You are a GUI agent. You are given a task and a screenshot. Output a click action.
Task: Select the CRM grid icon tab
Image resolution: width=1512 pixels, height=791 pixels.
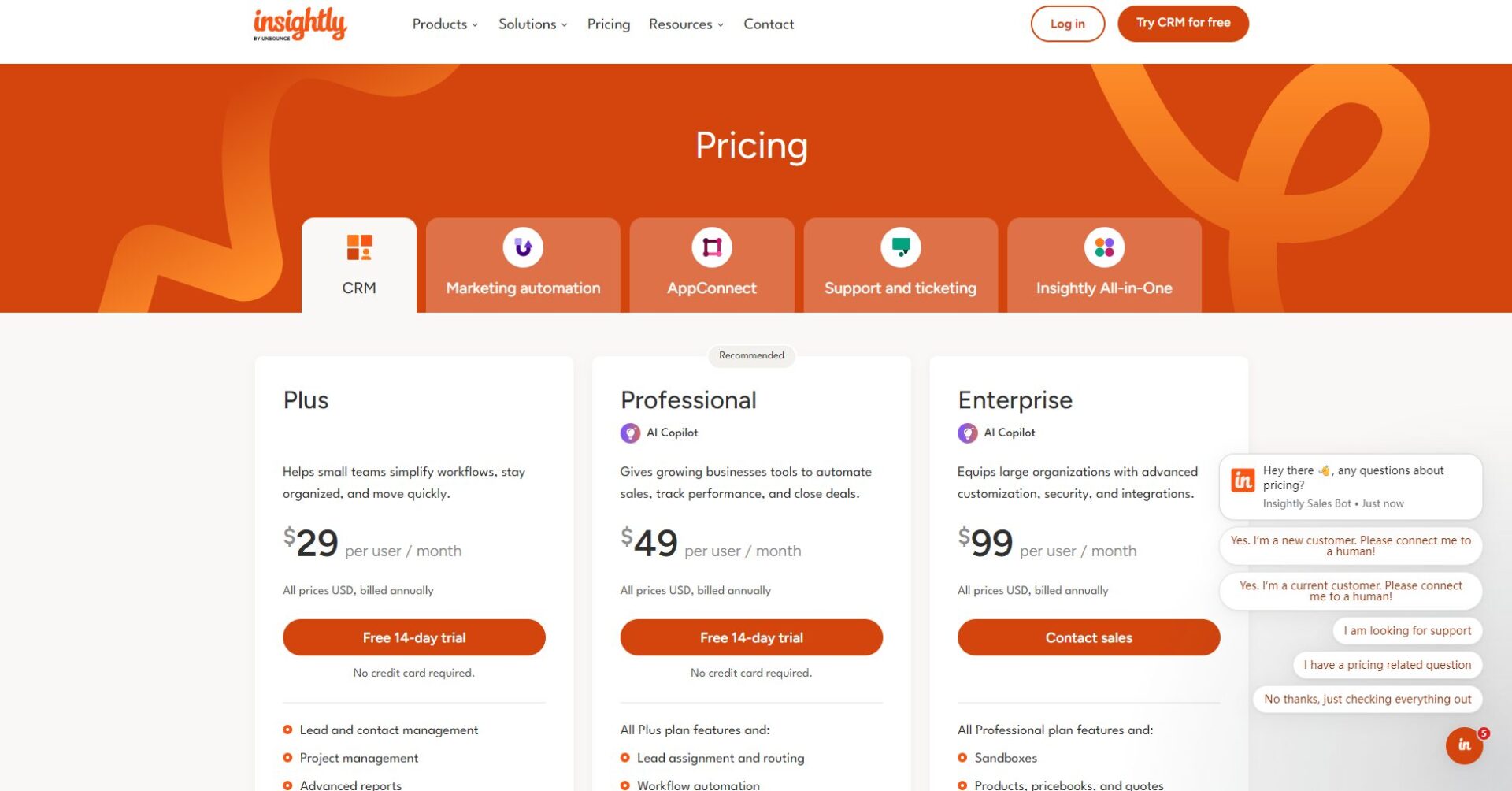[359, 247]
